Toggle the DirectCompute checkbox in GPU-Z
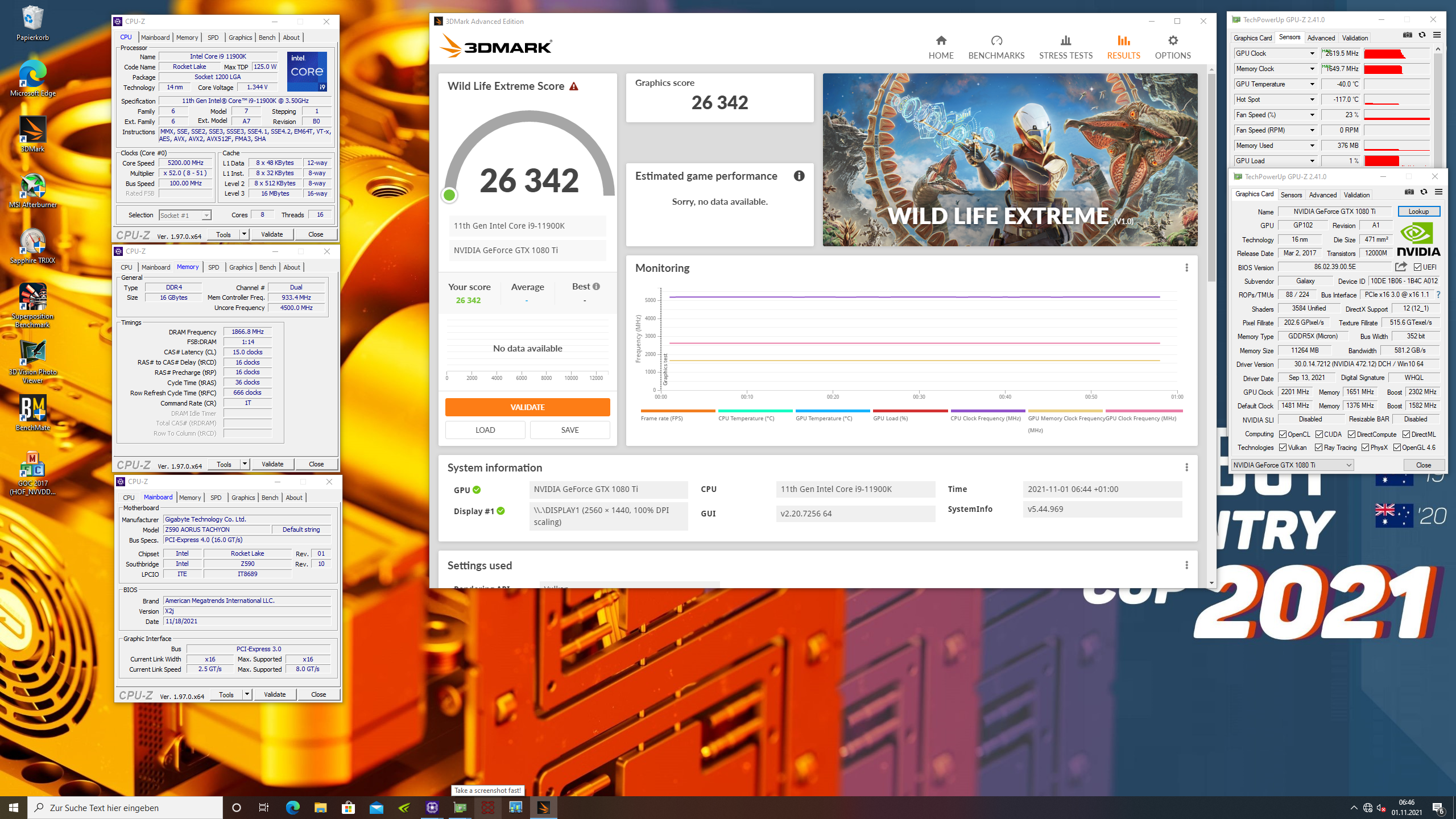 pos(1351,434)
